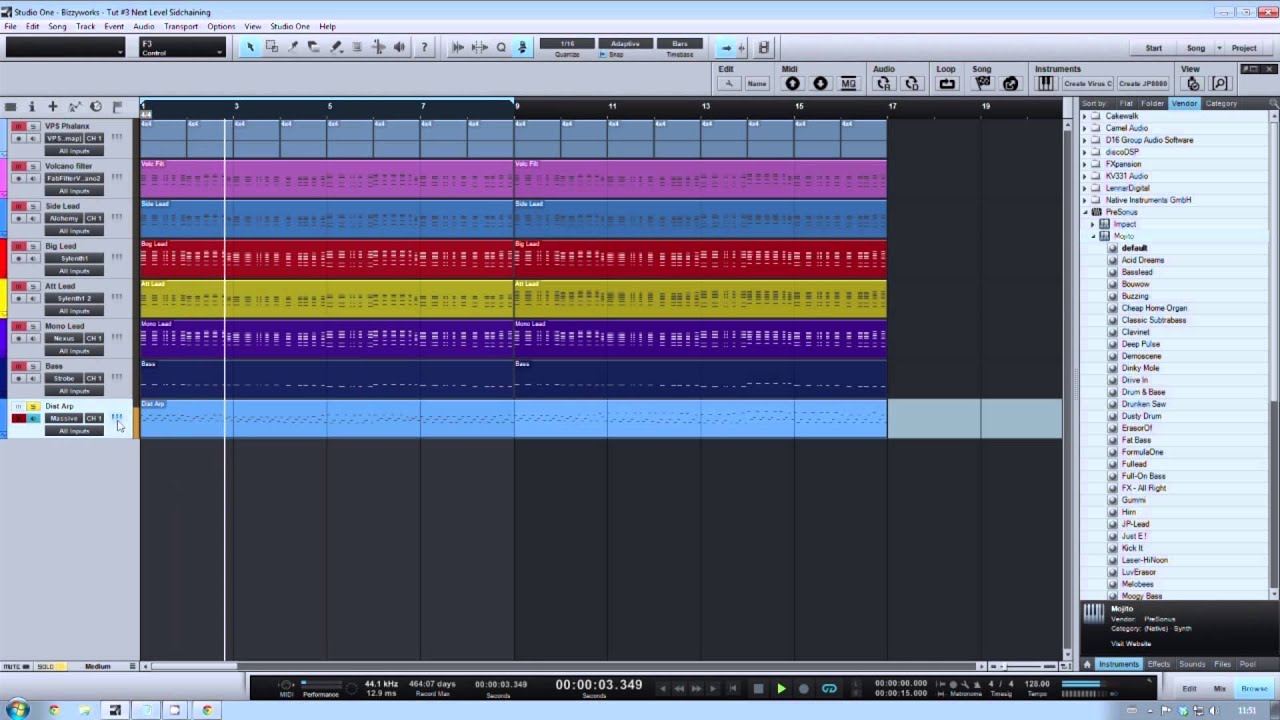Screen dimensions: 1280x720
Task: Mute the Volcano filter track
Action: coord(18,167)
